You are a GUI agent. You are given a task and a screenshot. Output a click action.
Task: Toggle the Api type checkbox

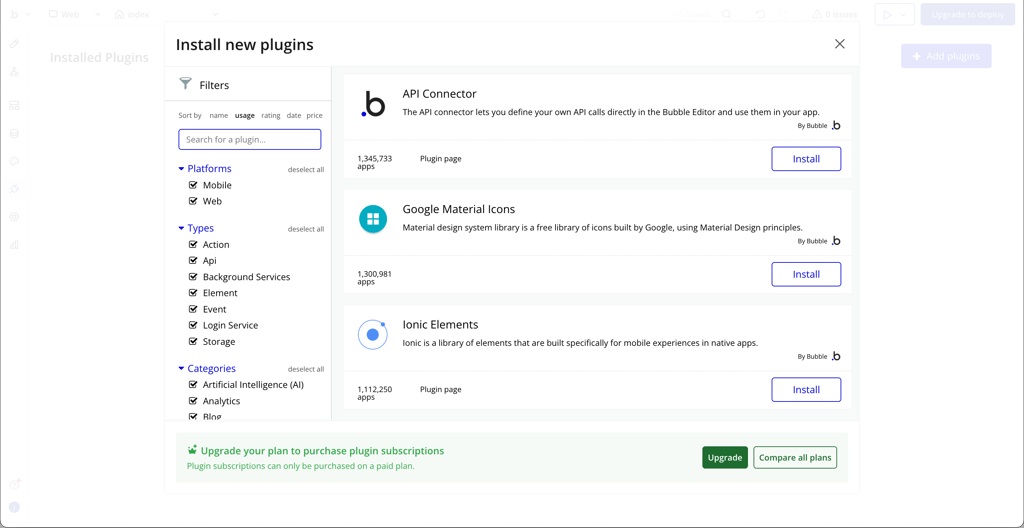[x=193, y=261]
